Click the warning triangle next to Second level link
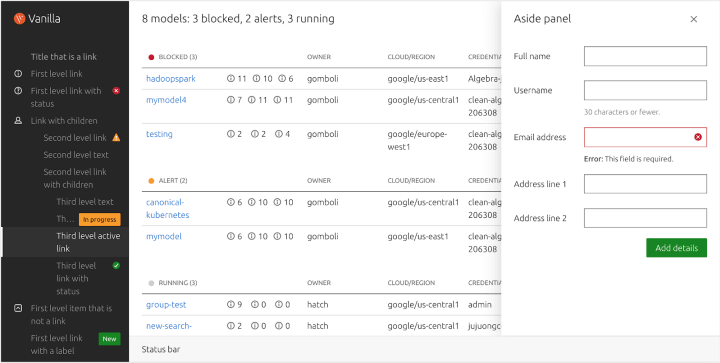 click(116, 137)
